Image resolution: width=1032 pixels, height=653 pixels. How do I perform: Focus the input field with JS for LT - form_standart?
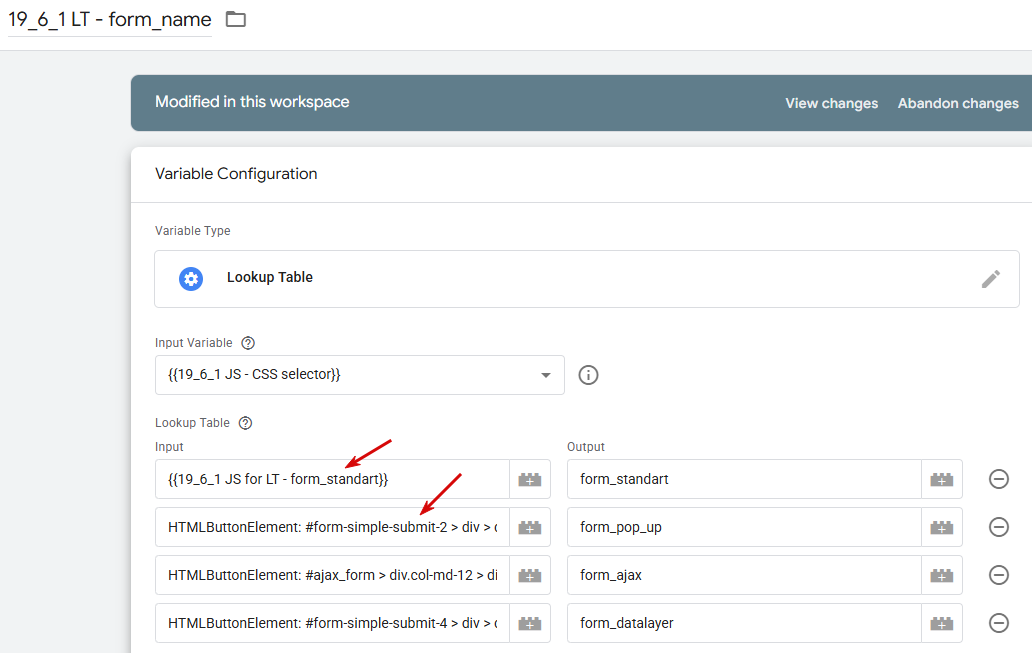click(x=332, y=479)
